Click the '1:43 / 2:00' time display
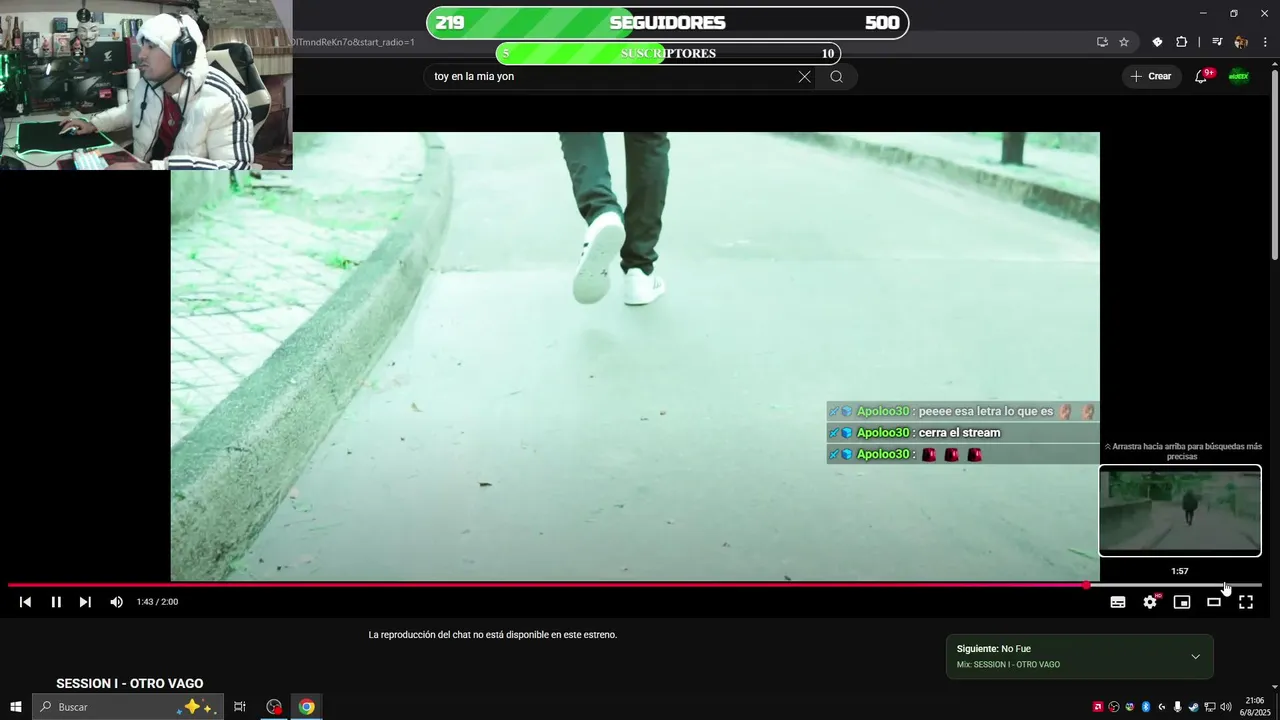Screen dimensions: 1280x720 (x=157, y=602)
